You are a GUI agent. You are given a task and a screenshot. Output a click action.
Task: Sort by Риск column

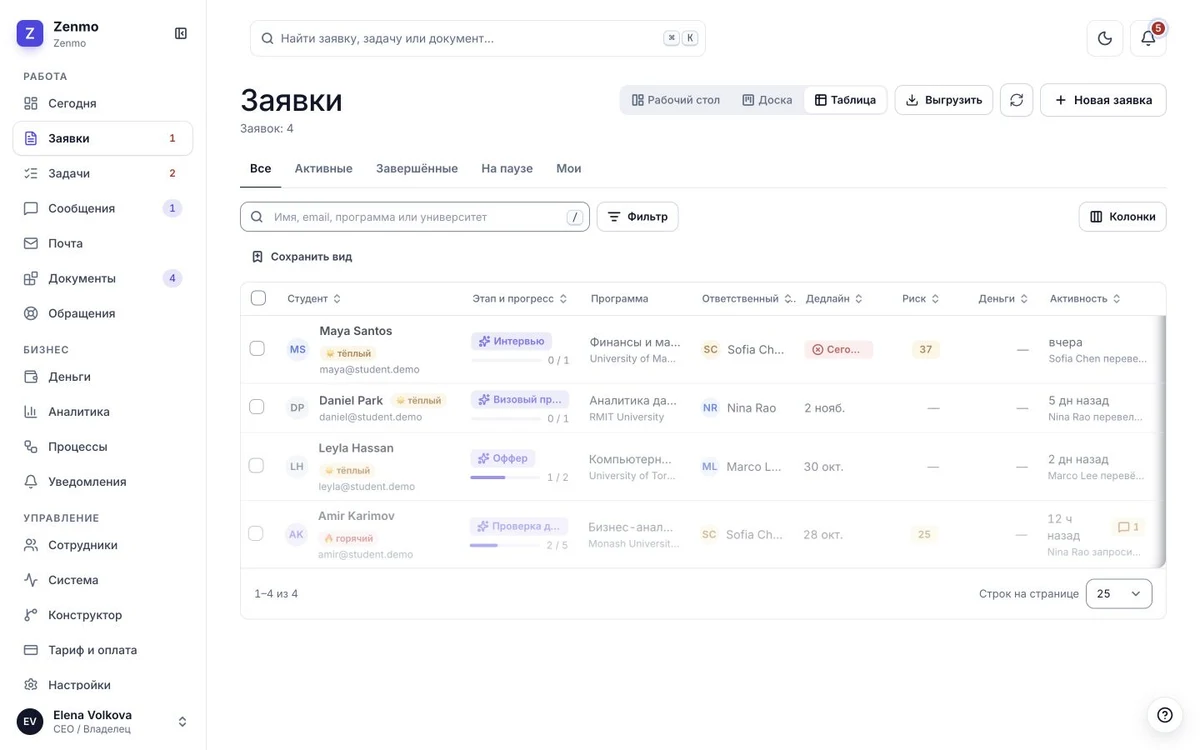click(x=921, y=299)
